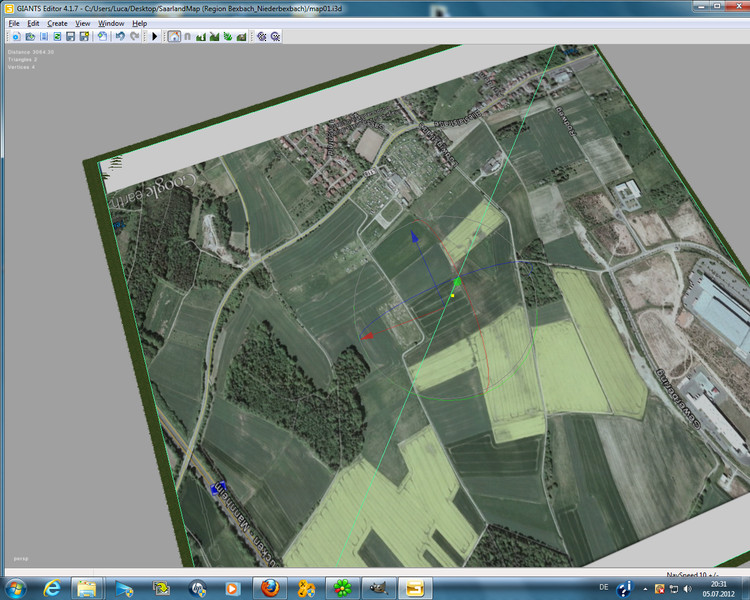This screenshot has width=750, height=600.
Task: Open Windows Explorer from taskbar
Action: [x=87, y=588]
